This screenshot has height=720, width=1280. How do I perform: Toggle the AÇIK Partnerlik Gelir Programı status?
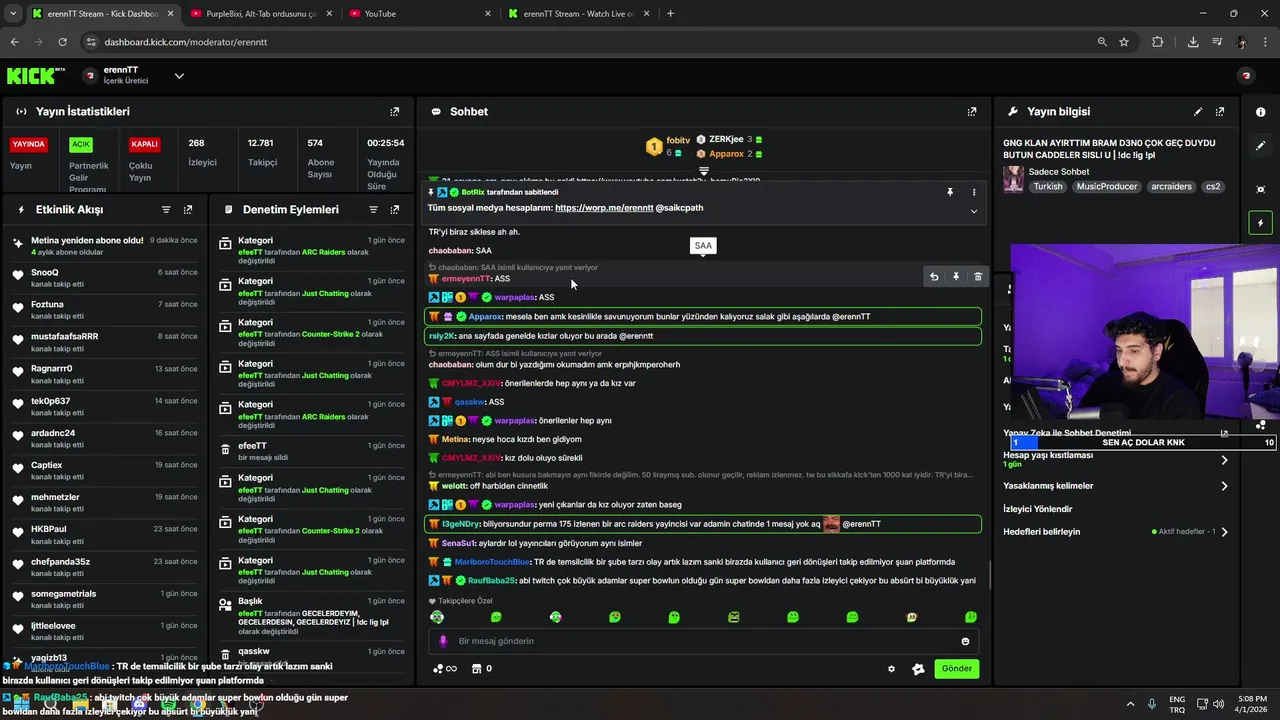[81, 144]
